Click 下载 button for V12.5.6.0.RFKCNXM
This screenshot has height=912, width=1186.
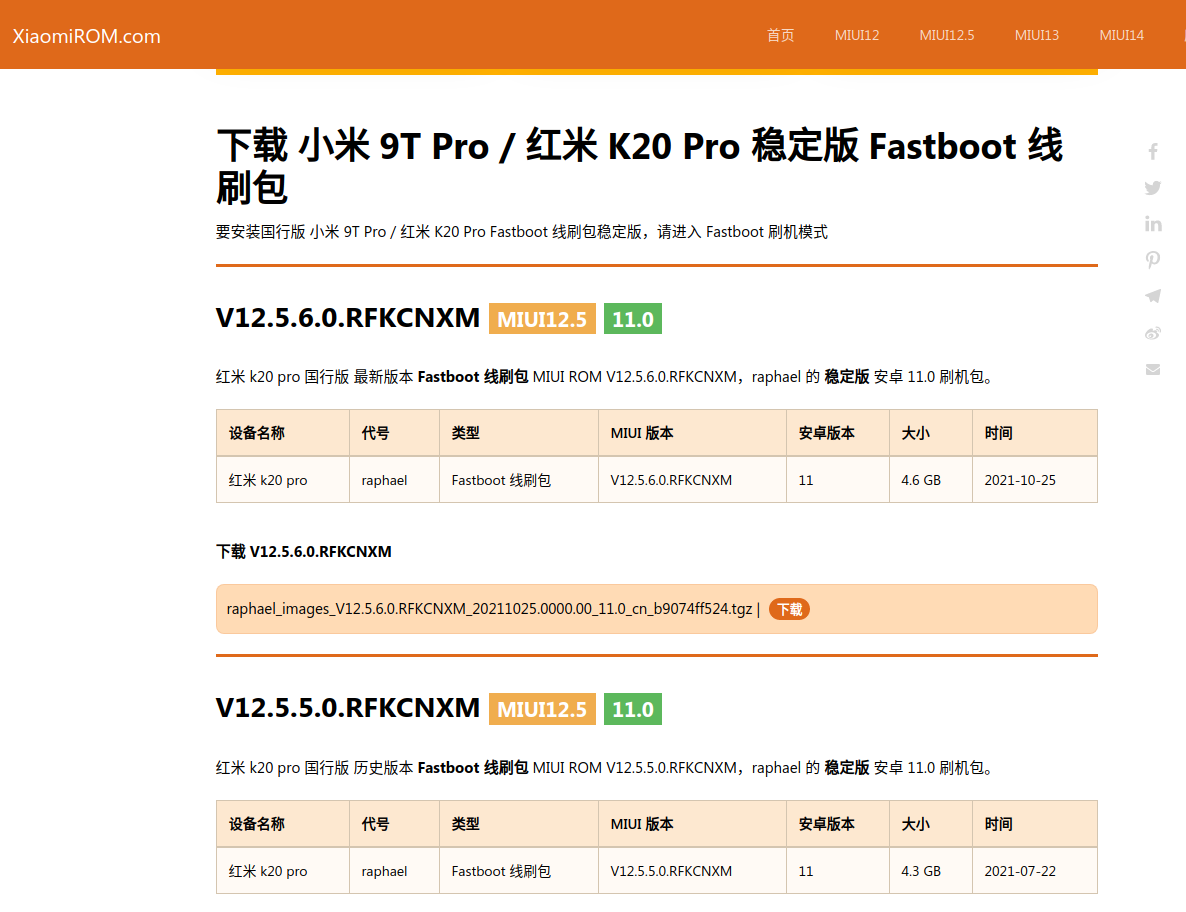point(789,609)
